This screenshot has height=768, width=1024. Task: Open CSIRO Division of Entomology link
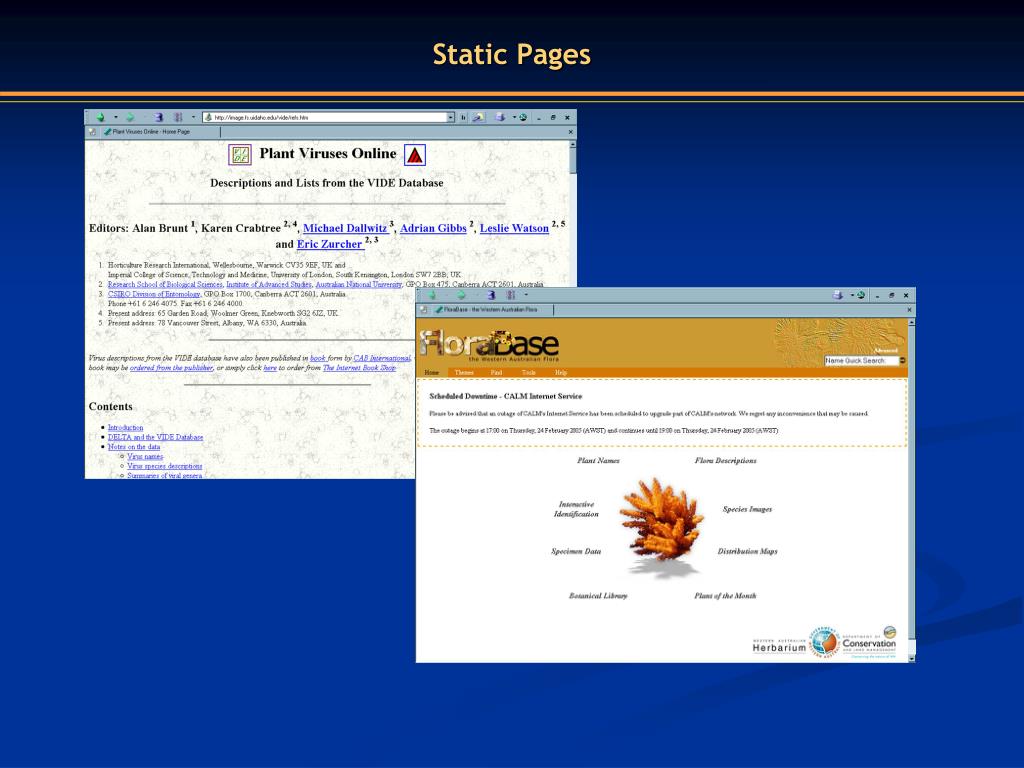[154, 294]
